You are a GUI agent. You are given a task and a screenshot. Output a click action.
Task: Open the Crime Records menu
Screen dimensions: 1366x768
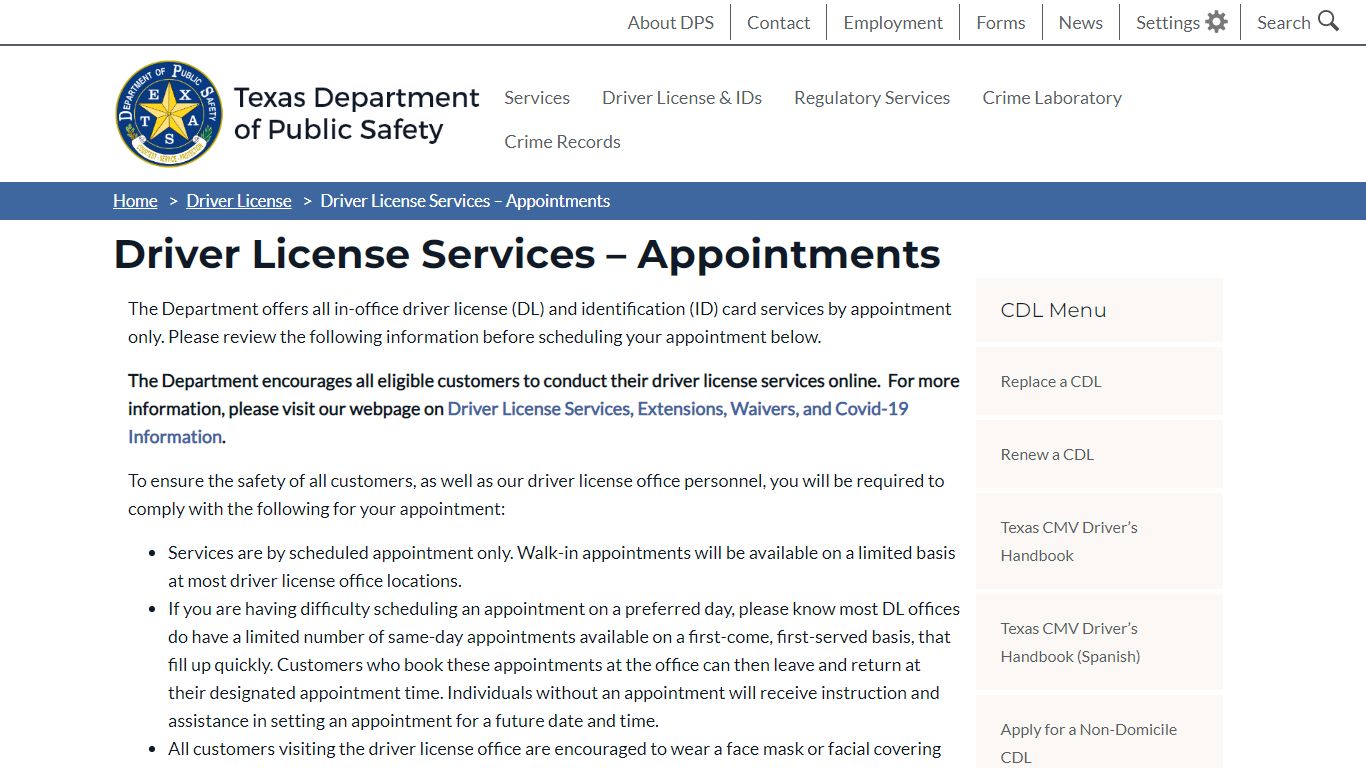(x=562, y=141)
